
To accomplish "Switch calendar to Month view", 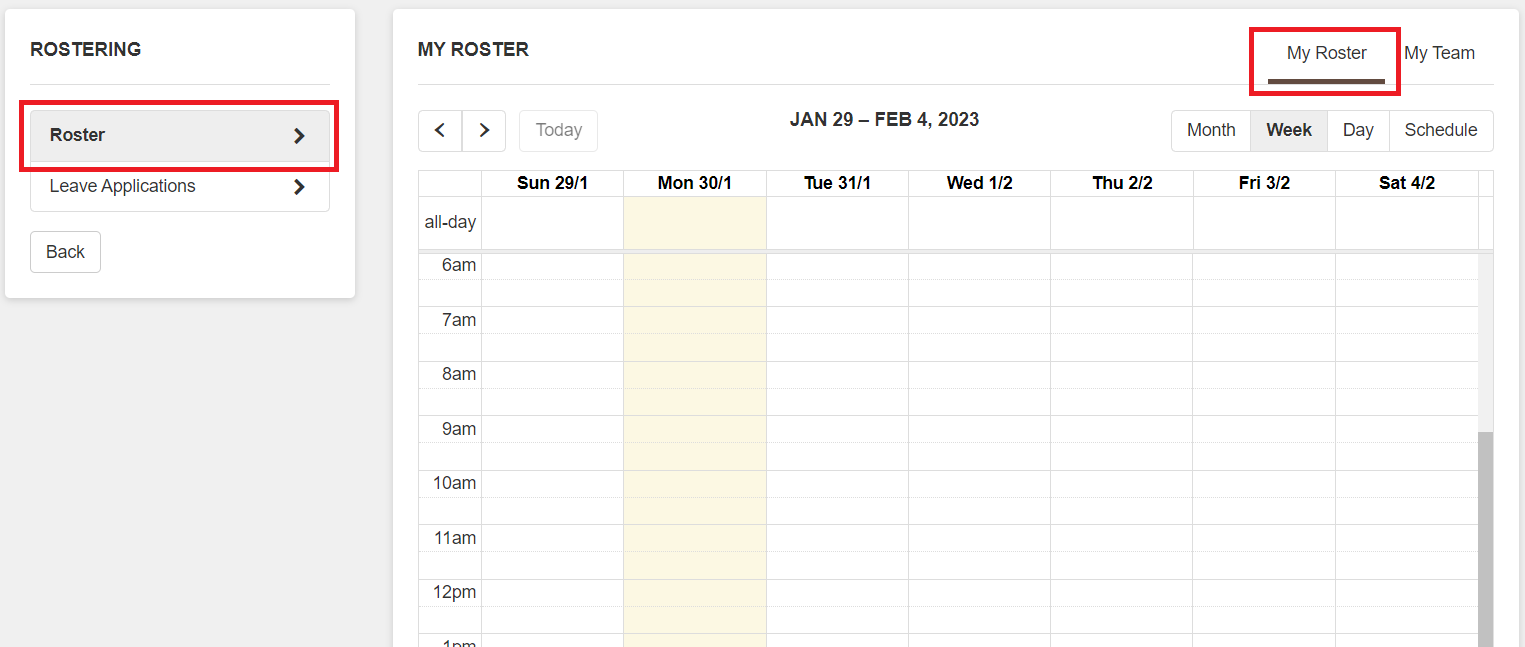I will (1211, 131).
